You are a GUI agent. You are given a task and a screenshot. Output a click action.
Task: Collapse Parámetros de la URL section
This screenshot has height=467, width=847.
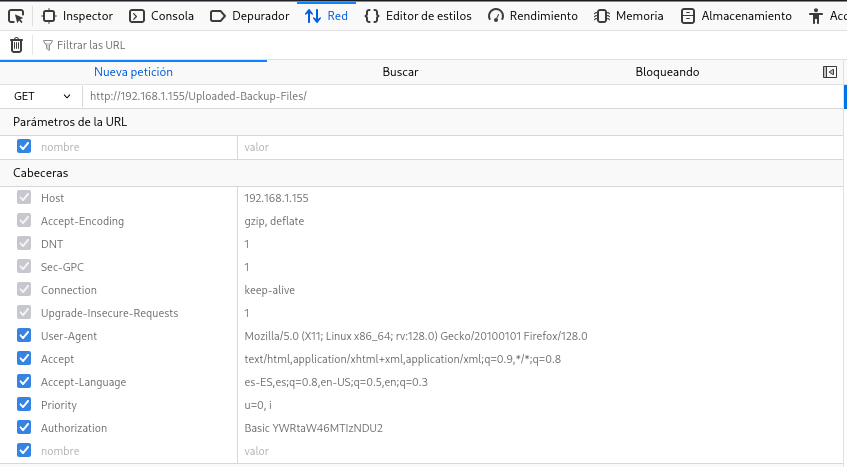click(70, 122)
